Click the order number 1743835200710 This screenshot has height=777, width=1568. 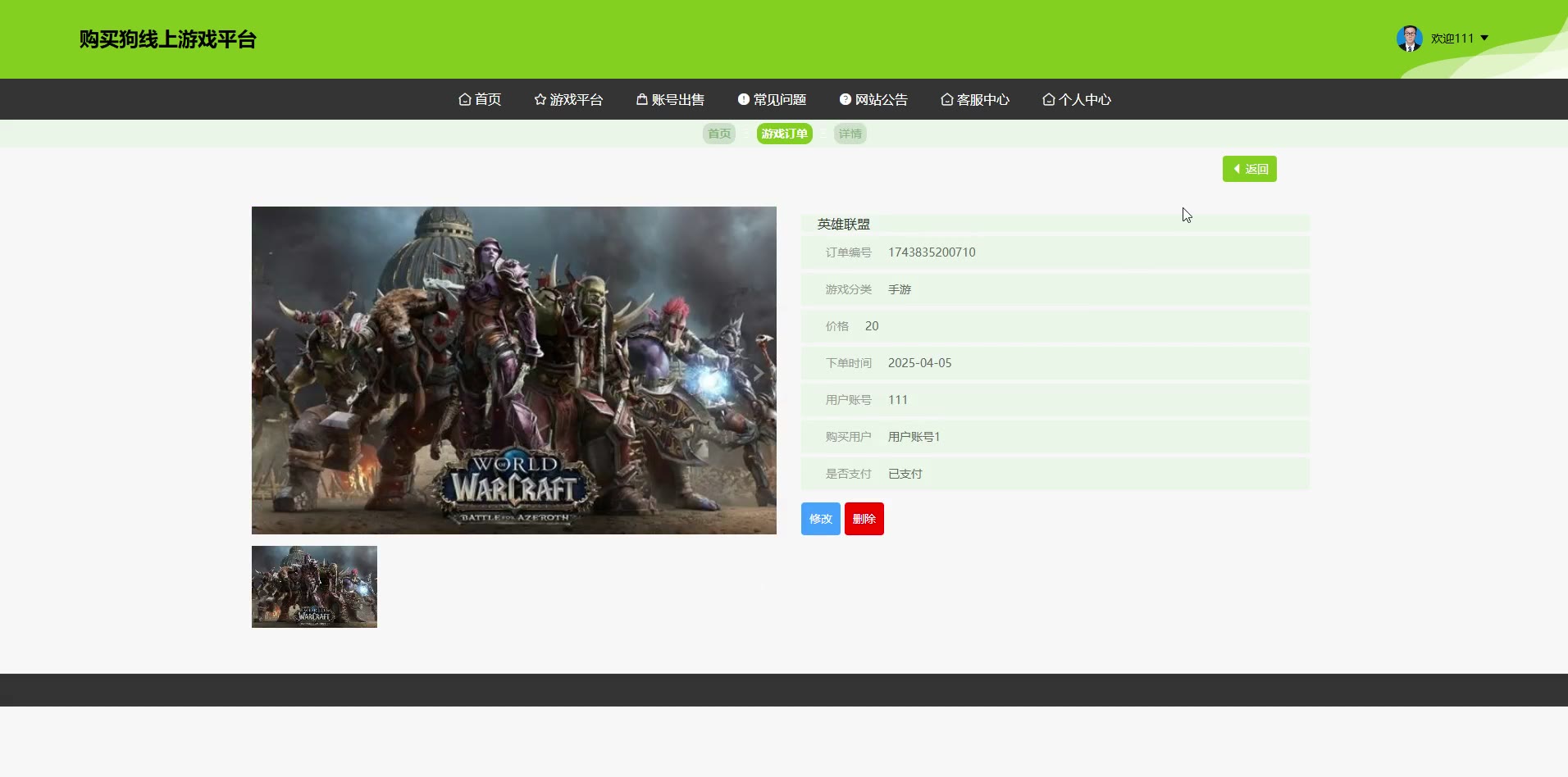tap(932, 252)
